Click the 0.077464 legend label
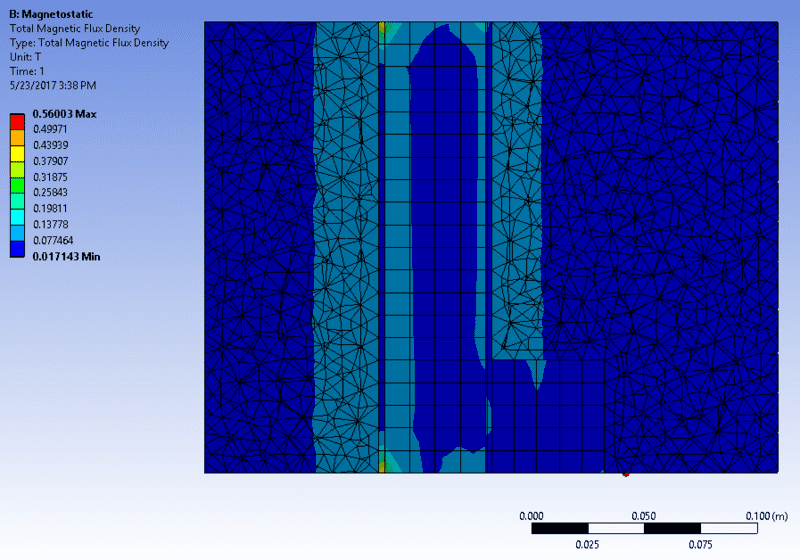The height and width of the screenshot is (560, 800). coord(56,241)
